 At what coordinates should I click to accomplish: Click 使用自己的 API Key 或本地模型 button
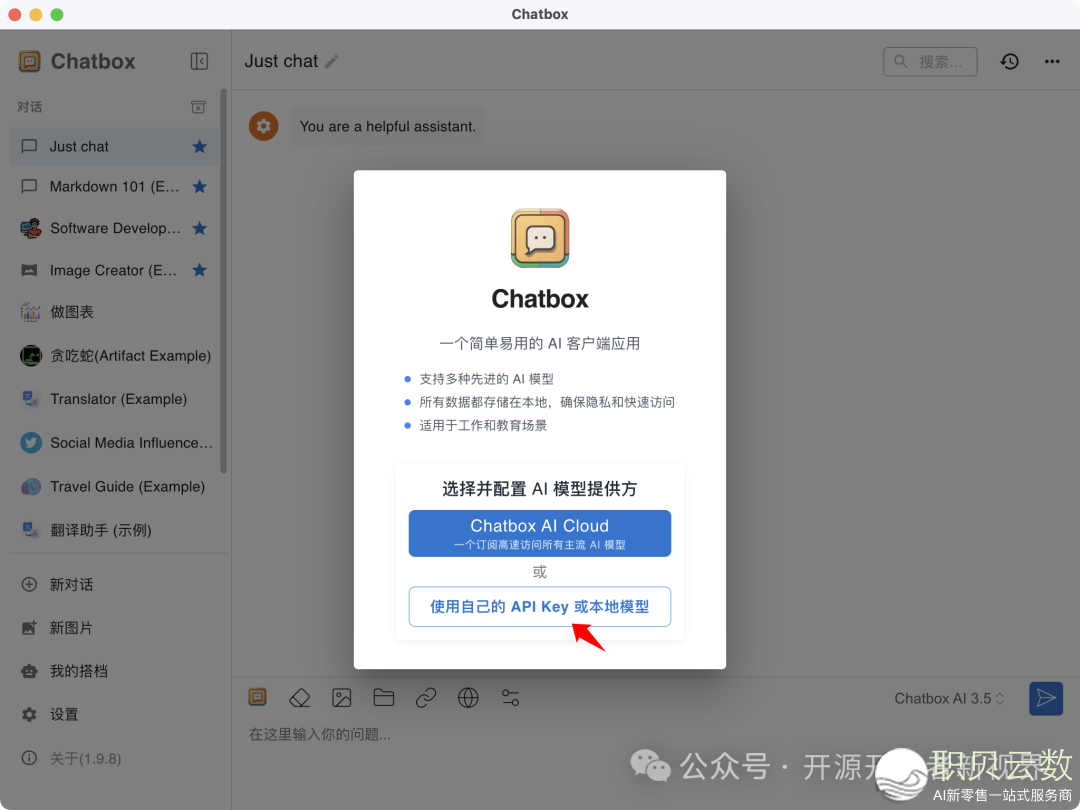tap(539, 607)
